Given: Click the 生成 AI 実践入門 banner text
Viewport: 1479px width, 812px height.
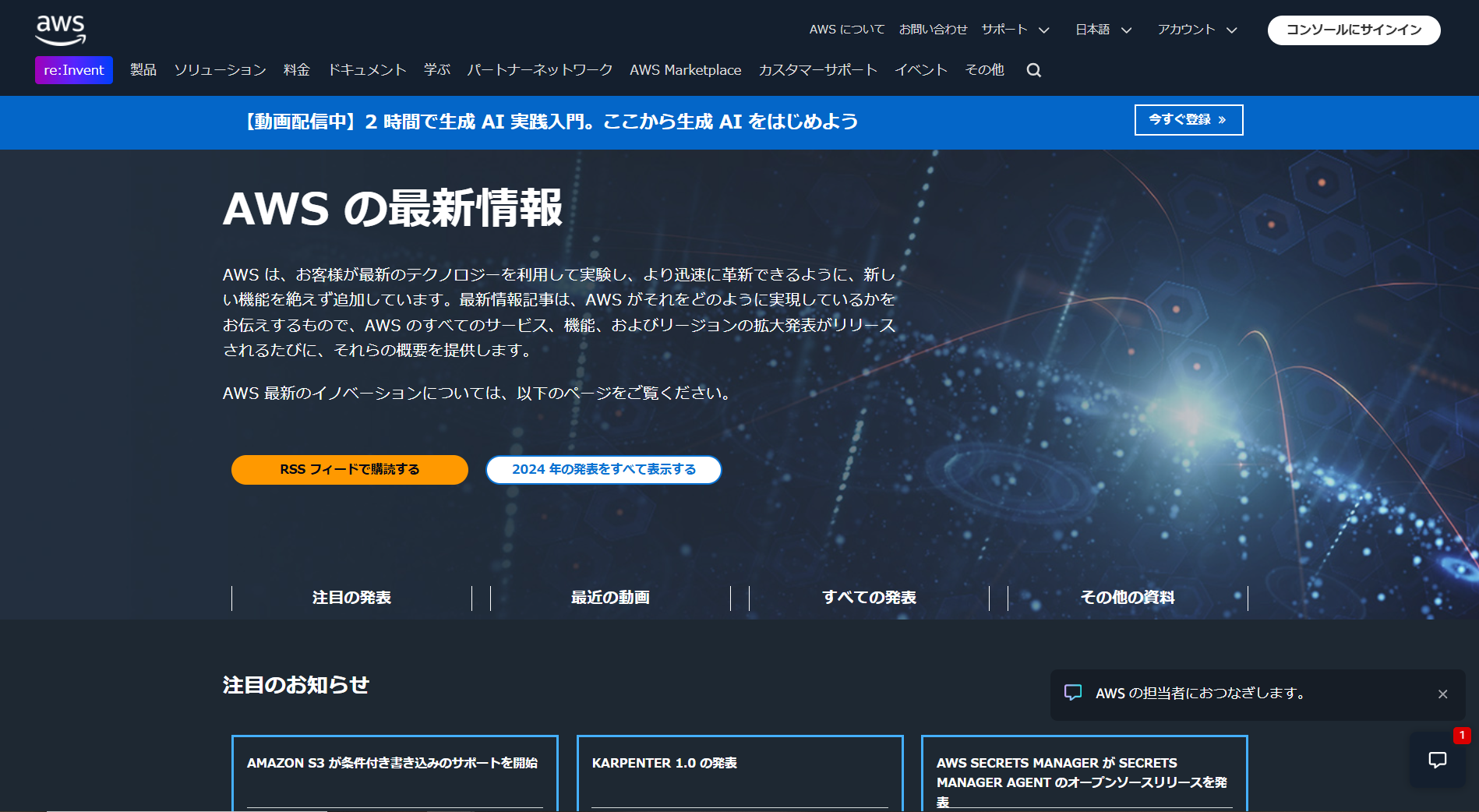Looking at the screenshot, I should (x=550, y=122).
